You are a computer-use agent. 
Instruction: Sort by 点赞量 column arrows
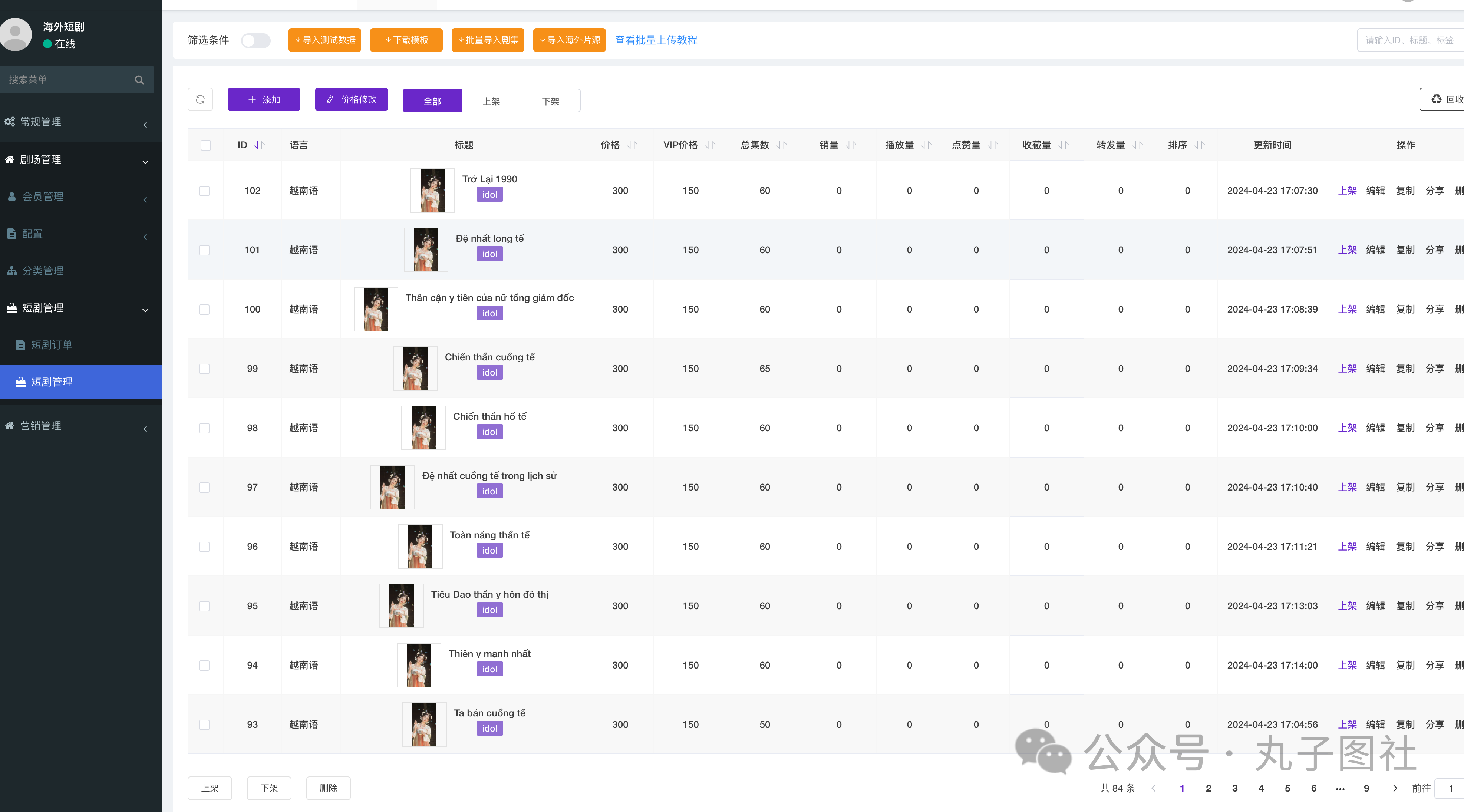[x=993, y=145]
